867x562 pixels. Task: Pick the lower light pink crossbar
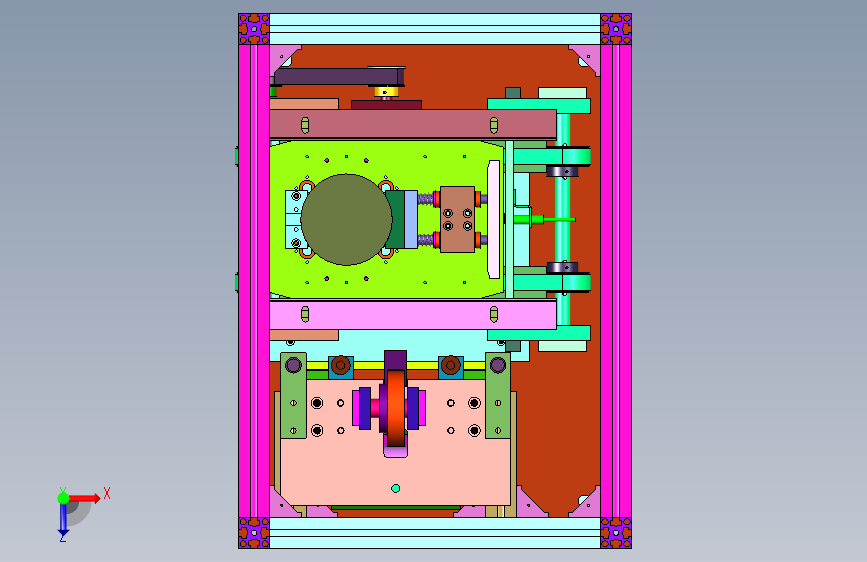[x=412, y=315]
